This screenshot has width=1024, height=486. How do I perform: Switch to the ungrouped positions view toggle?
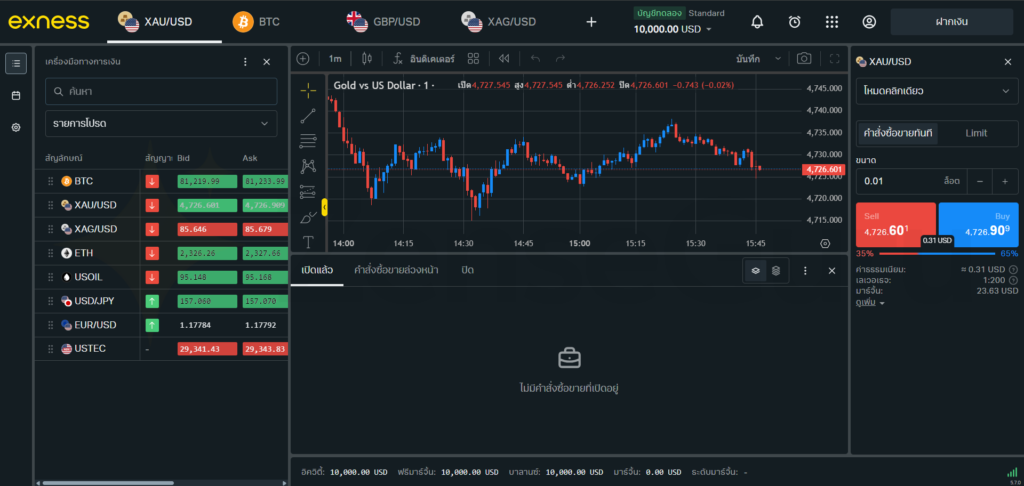tap(755, 270)
